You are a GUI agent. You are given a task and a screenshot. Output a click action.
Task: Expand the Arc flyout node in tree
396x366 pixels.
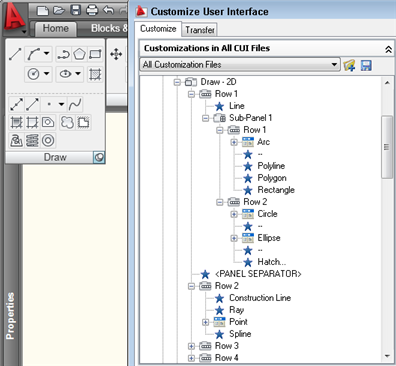coord(234,142)
